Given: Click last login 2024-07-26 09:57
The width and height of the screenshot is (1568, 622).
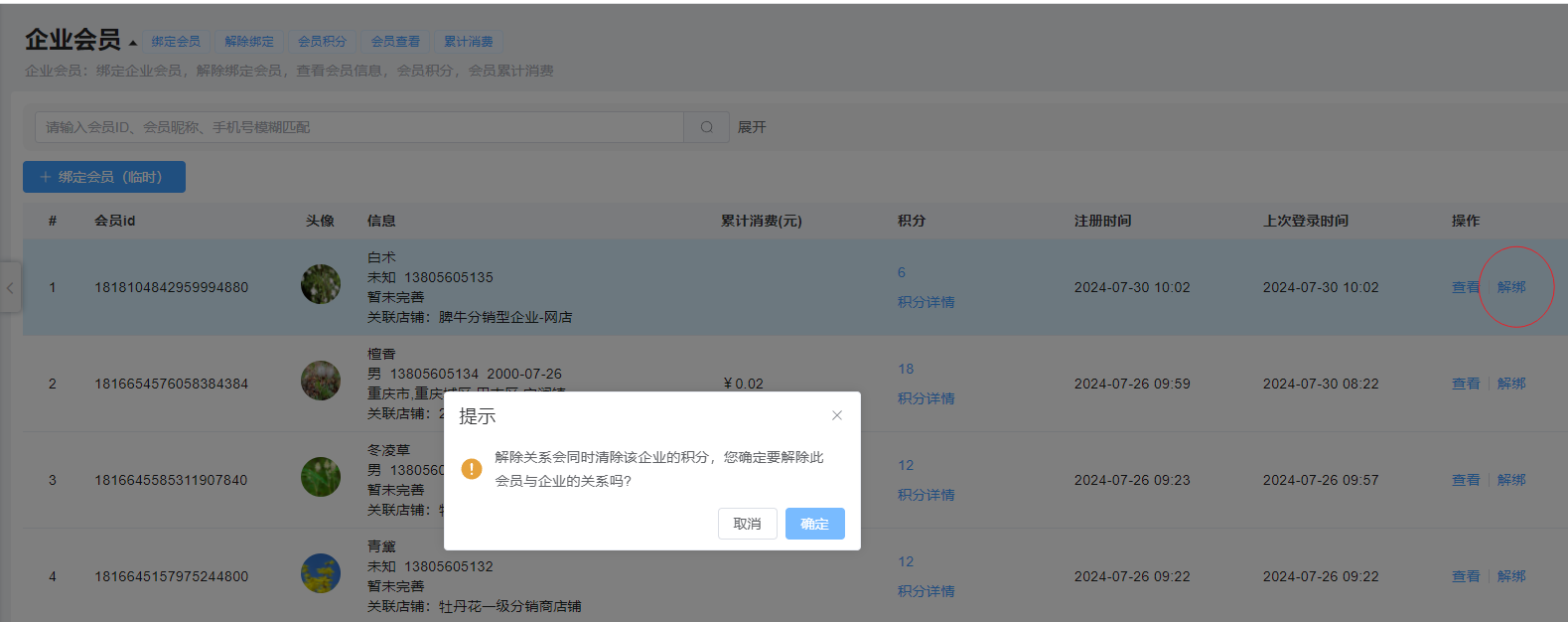Looking at the screenshot, I should tap(1321, 480).
